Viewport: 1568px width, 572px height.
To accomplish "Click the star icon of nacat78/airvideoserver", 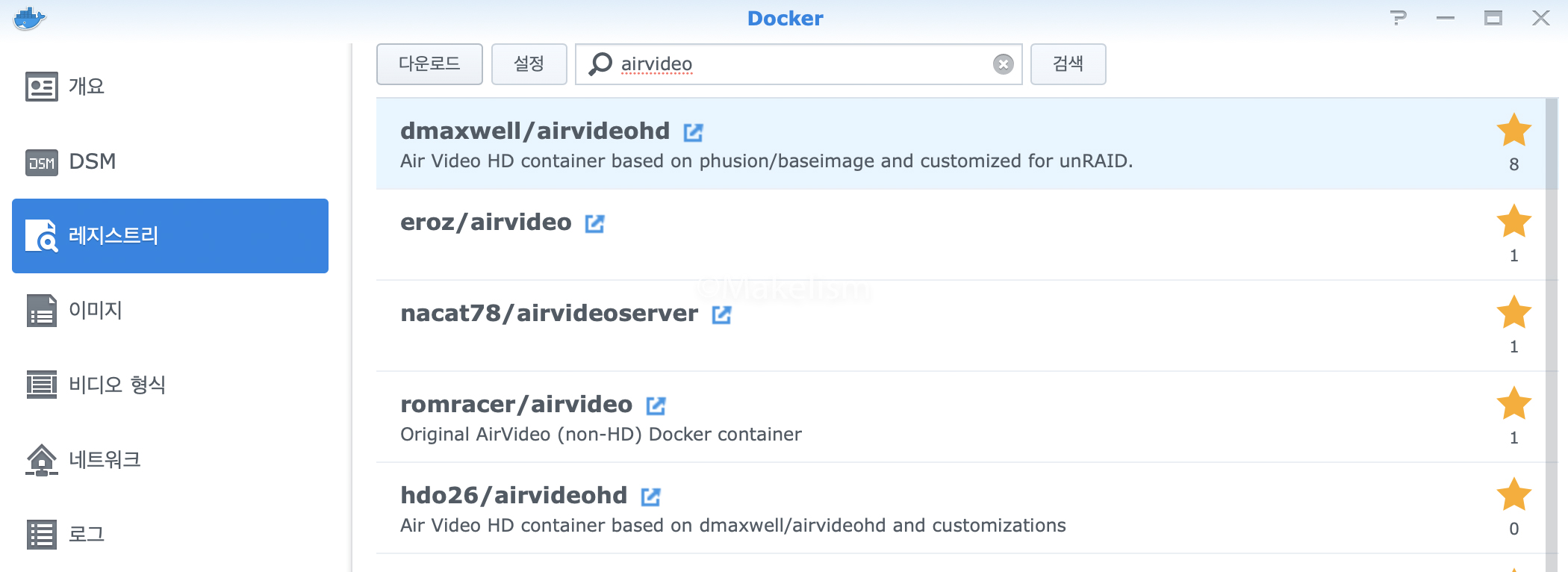I will click(1514, 312).
